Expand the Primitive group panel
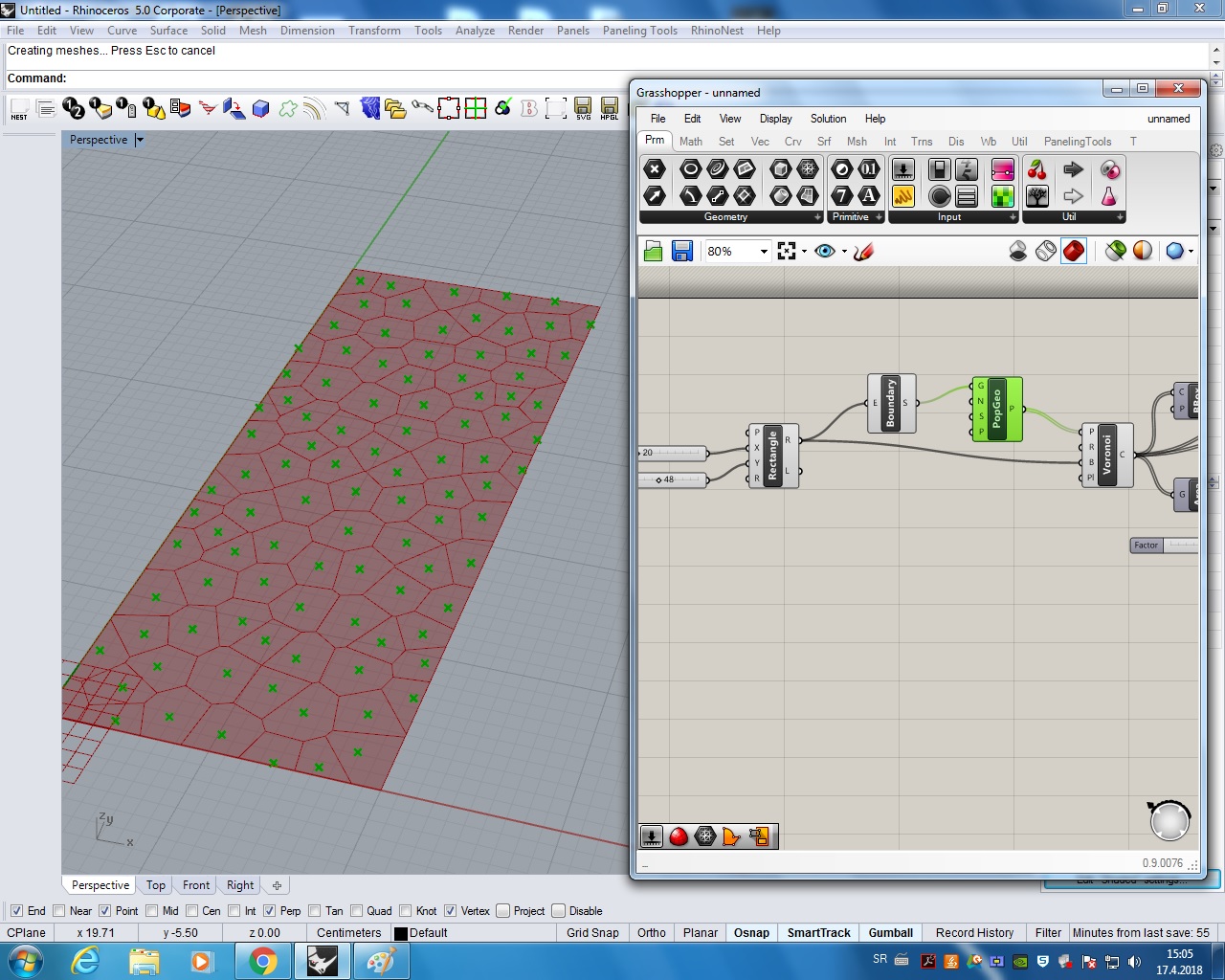The width and height of the screenshot is (1225, 980). coord(879,217)
